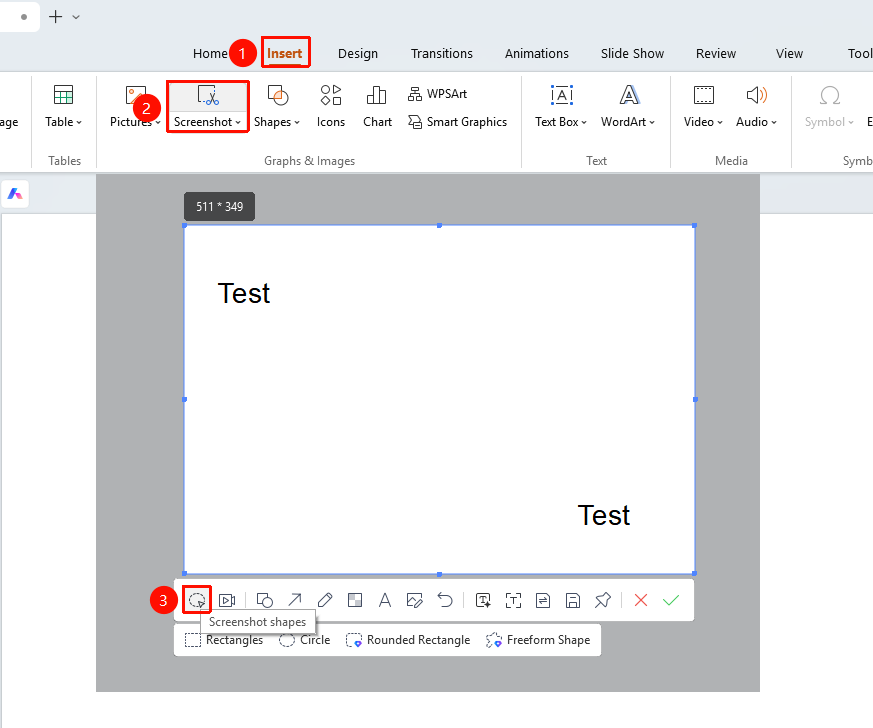Cancel the screenshot with the red X
The height and width of the screenshot is (728, 873).
(641, 600)
